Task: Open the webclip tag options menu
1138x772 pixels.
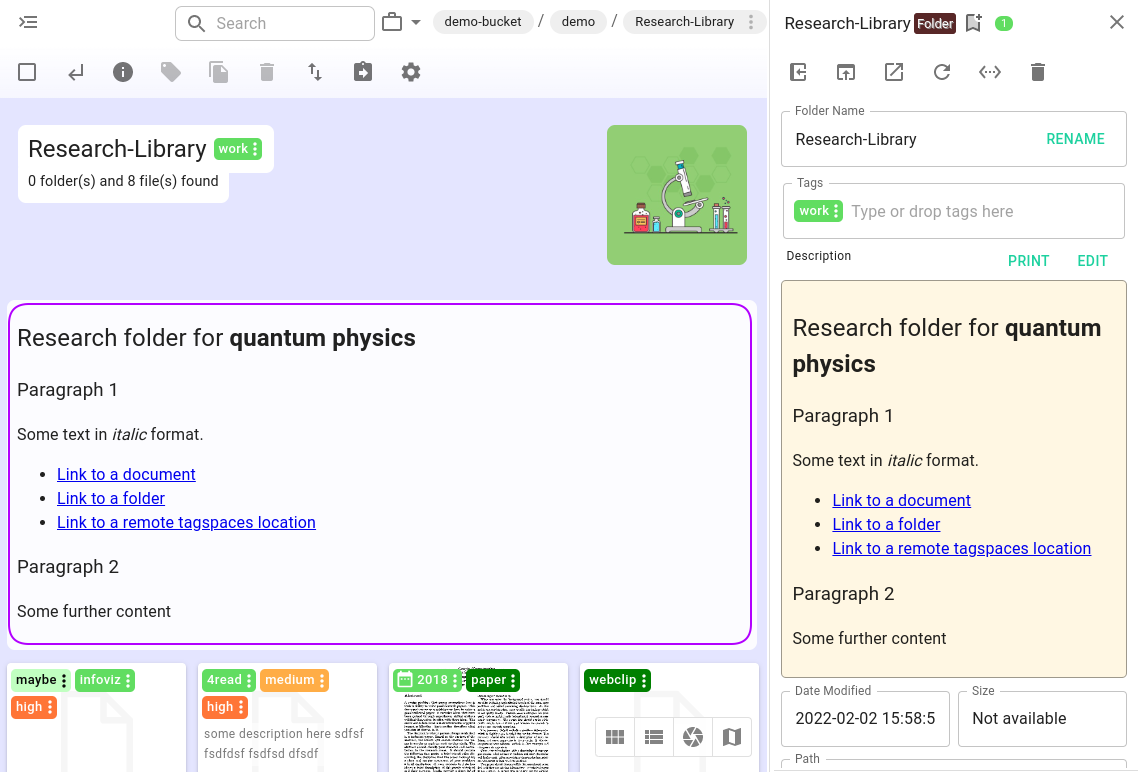Action: [x=645, y=680]
